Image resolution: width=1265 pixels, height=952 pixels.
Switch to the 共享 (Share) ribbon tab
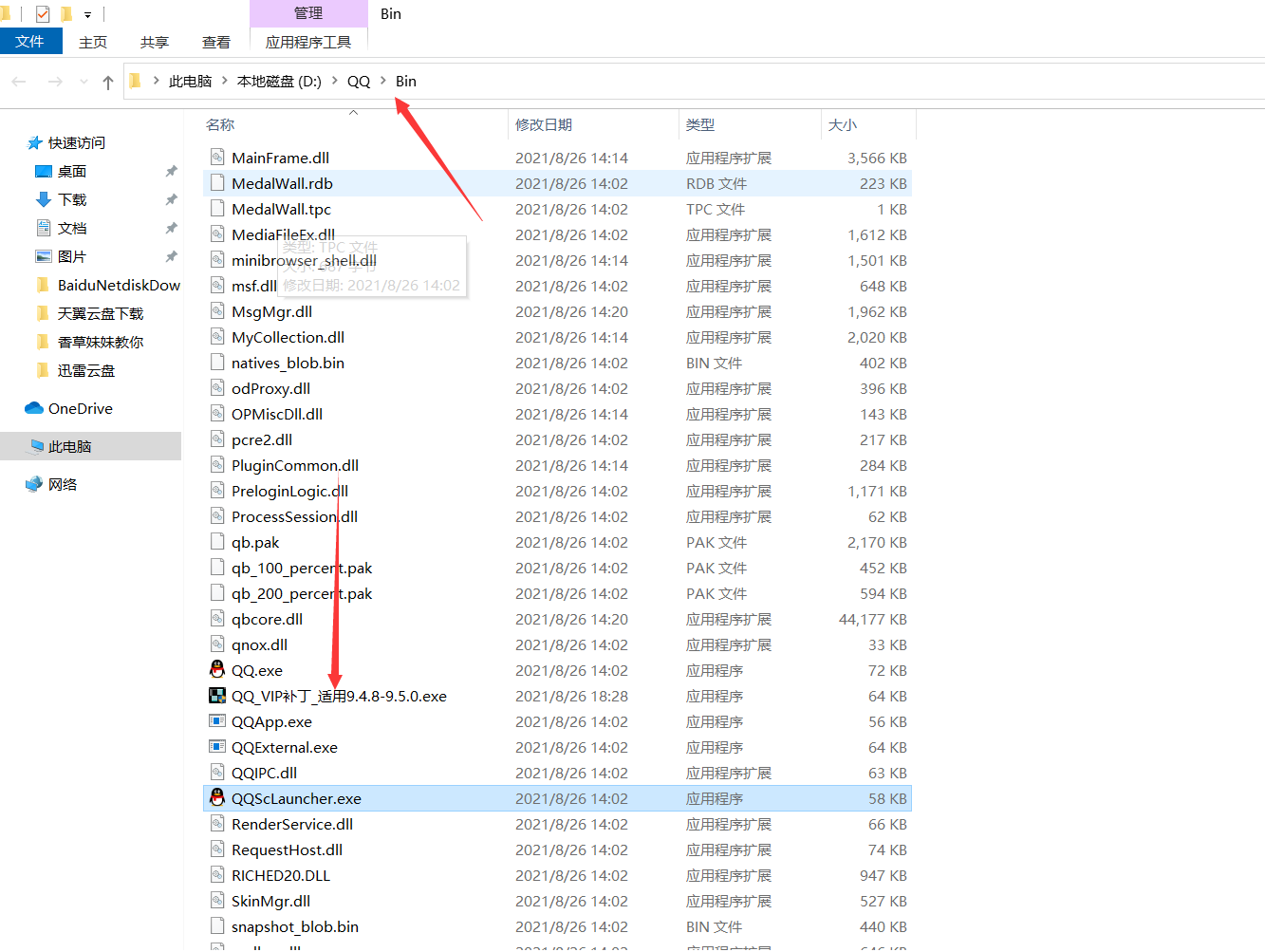point(155,42)
